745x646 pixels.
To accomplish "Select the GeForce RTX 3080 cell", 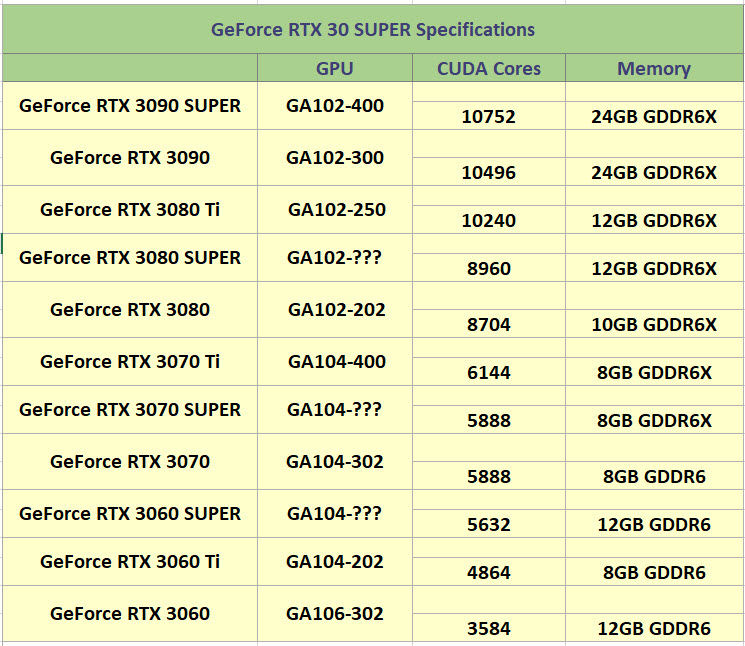I will pyautogui.click(x=130, y=310).
